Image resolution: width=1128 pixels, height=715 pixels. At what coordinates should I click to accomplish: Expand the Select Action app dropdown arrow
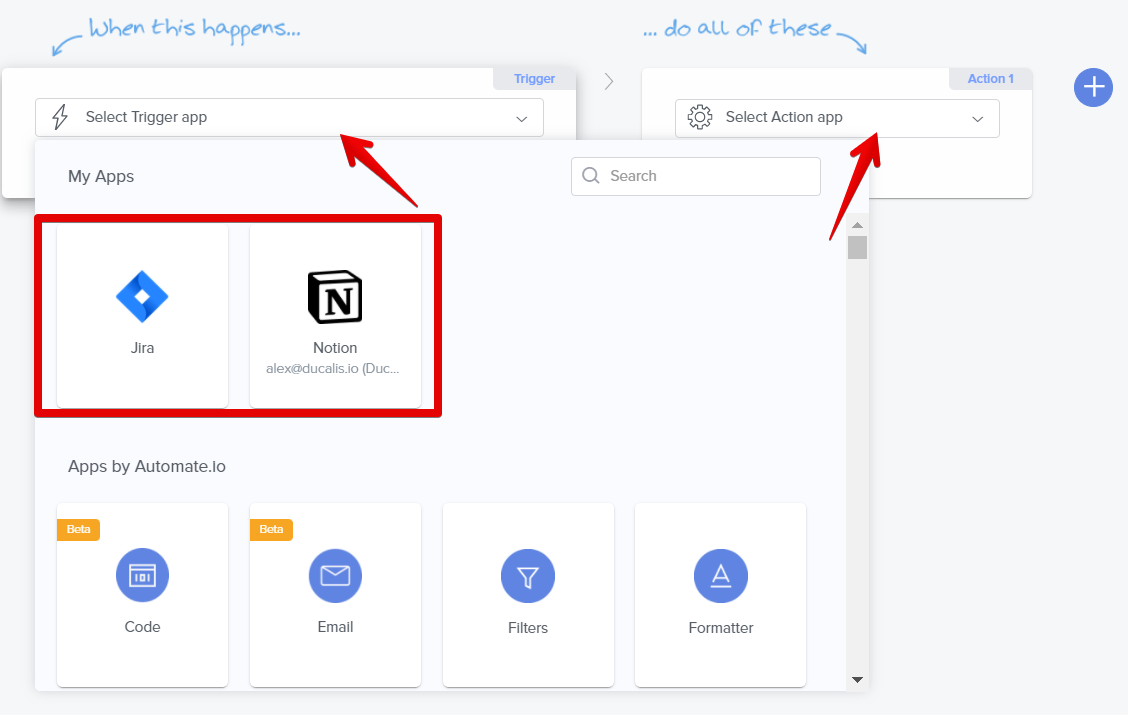pyautogui.click(x=977, y=118)
